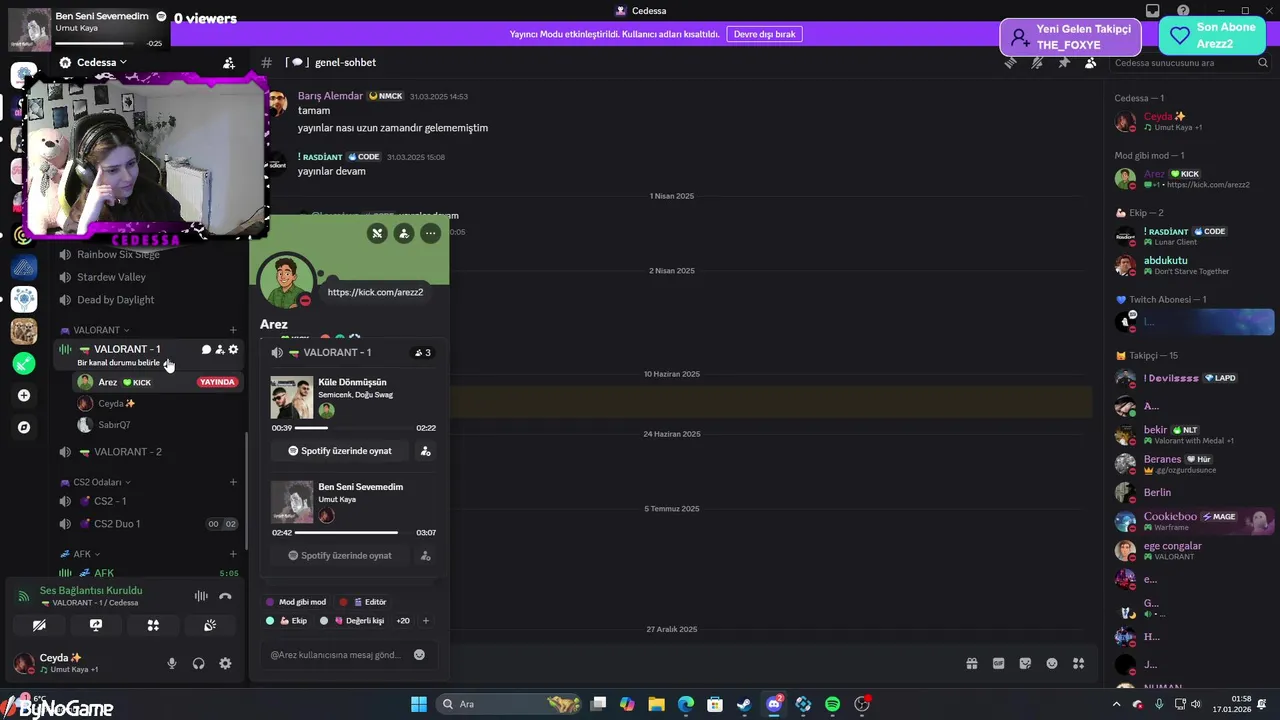Toggle noise suppression waveform icon

(x=201, y=596)
